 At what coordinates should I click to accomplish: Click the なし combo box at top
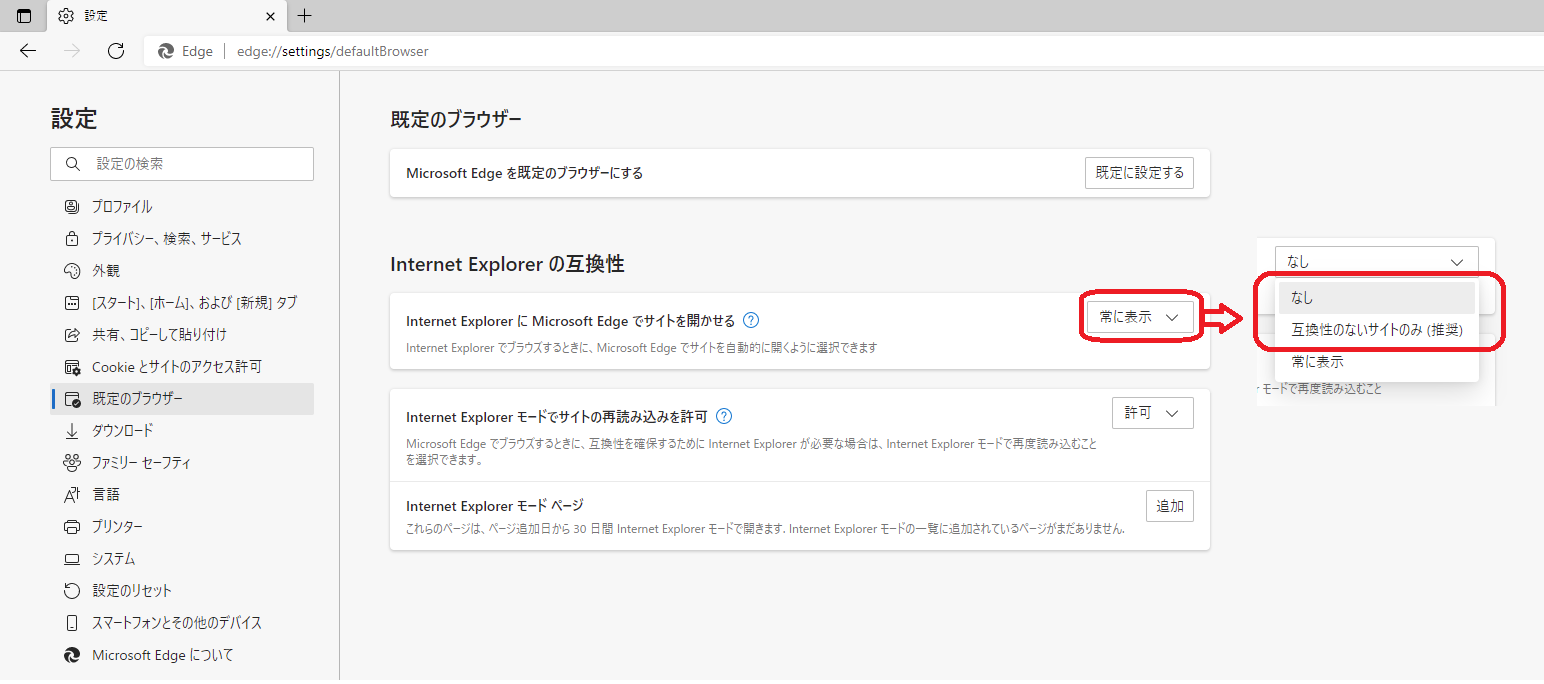click(x=1377, y=262)
